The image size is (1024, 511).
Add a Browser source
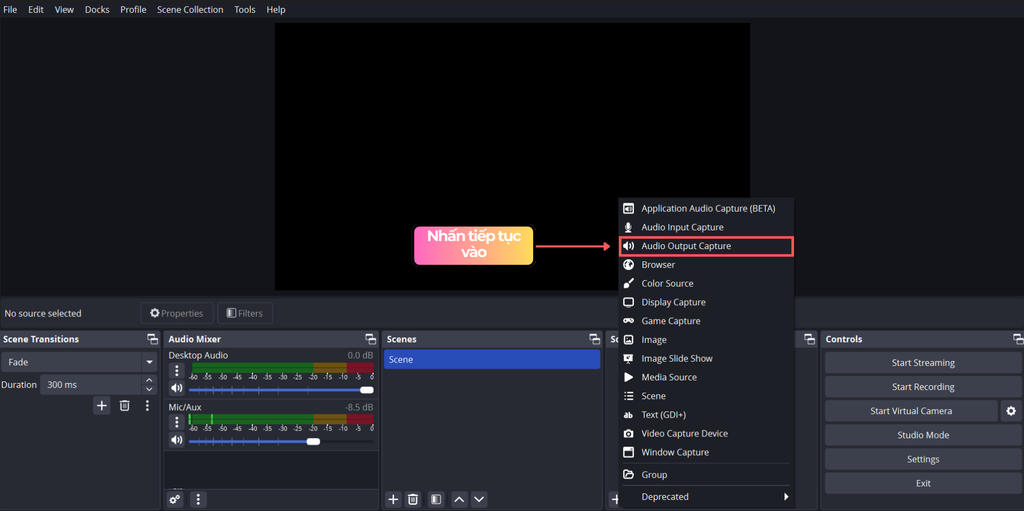(x=706, y=265)
